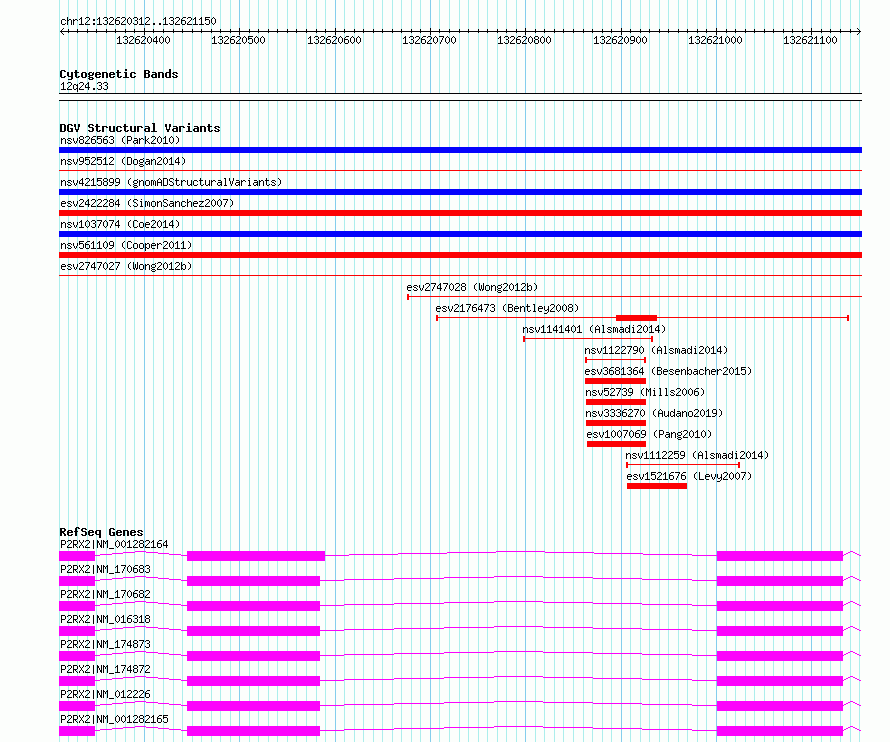This screenshot has height=742, width=890.
Task: Open variant nsv4215899 (gnomADStructuralVariants)
Action: click(171, 182)
